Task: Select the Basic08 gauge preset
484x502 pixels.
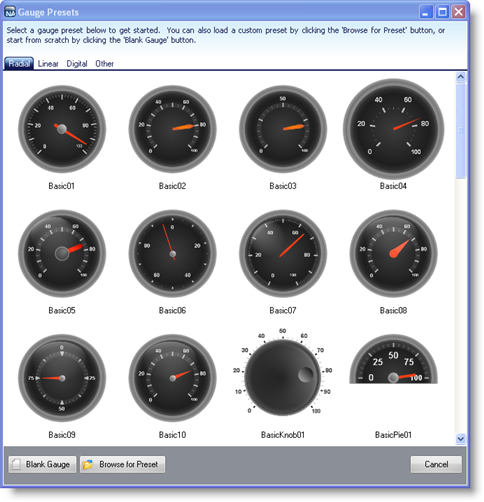Action: coord(394,253)
